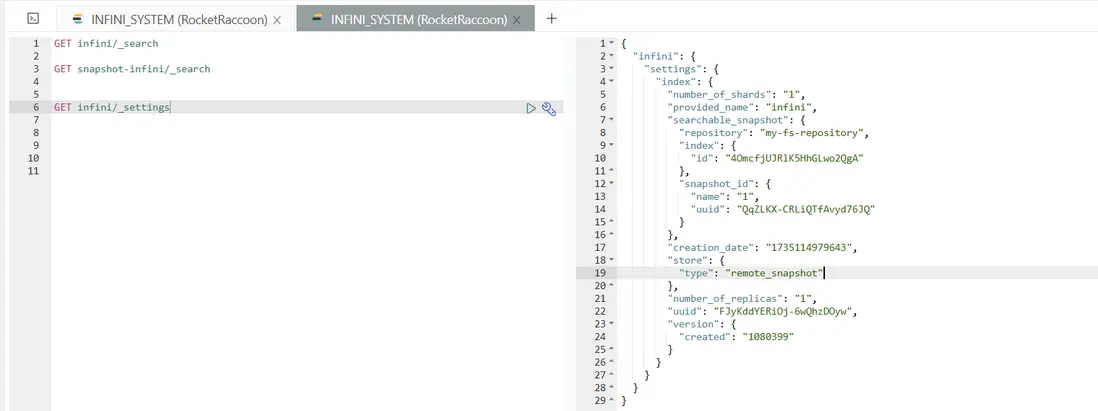Collapse the "snapshot_id" fold arrow
Screen dimensions: 1098x411
tap(612, 183)
